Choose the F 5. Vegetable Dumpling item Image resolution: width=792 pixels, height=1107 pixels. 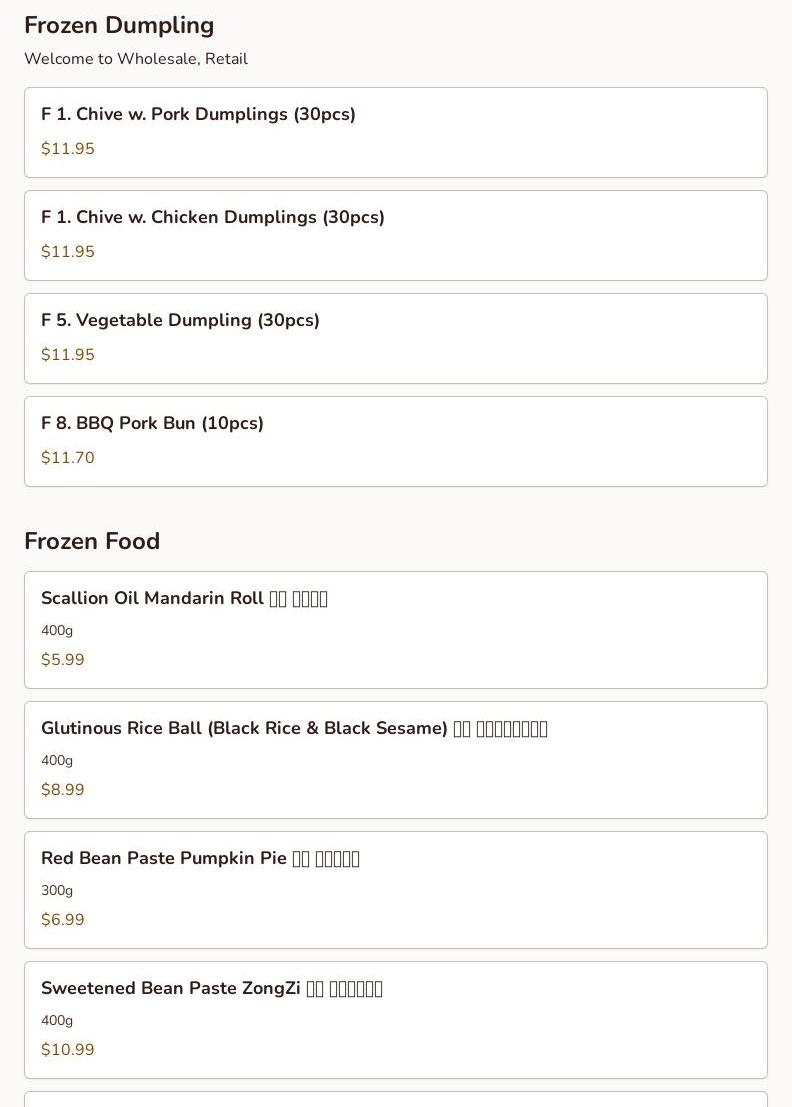pos(395,339)
